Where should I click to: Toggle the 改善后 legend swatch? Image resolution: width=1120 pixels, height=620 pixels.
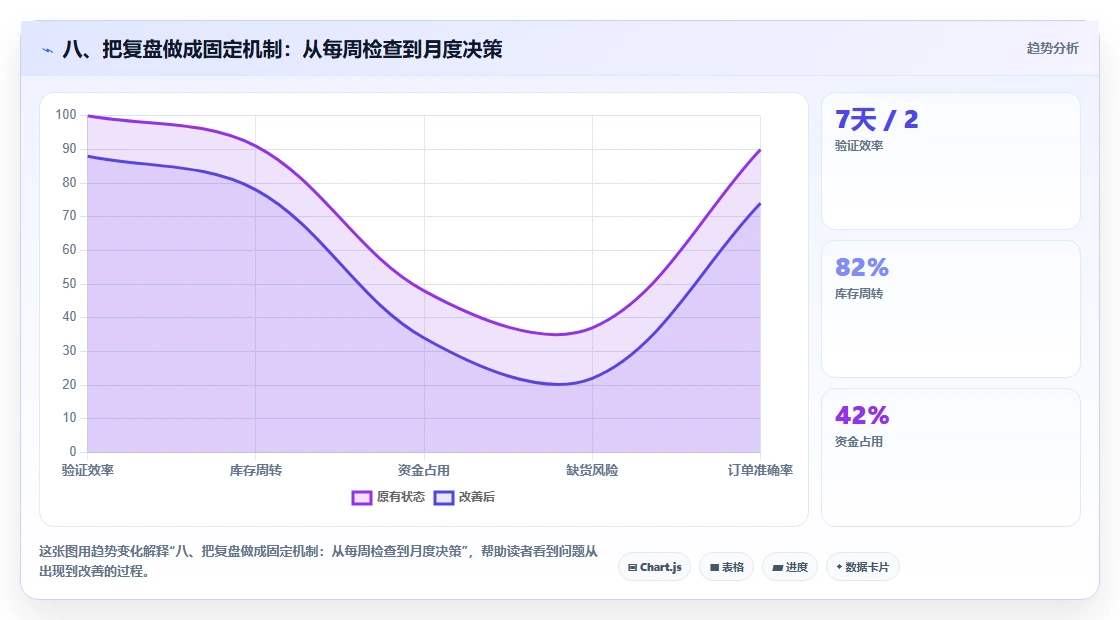[444, 497]
